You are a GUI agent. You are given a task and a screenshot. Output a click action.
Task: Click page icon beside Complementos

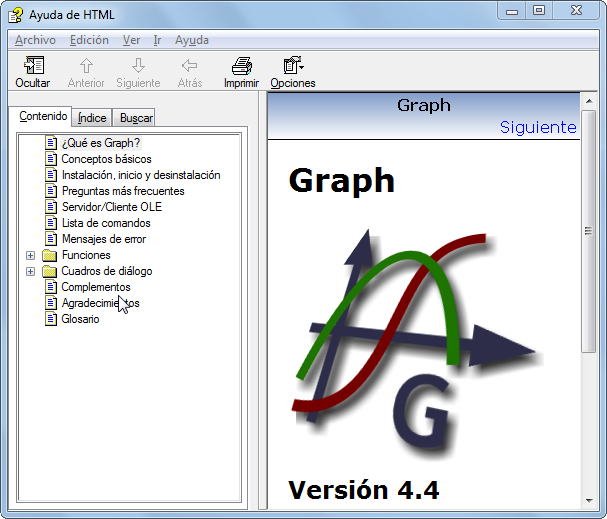coord(51,287)
